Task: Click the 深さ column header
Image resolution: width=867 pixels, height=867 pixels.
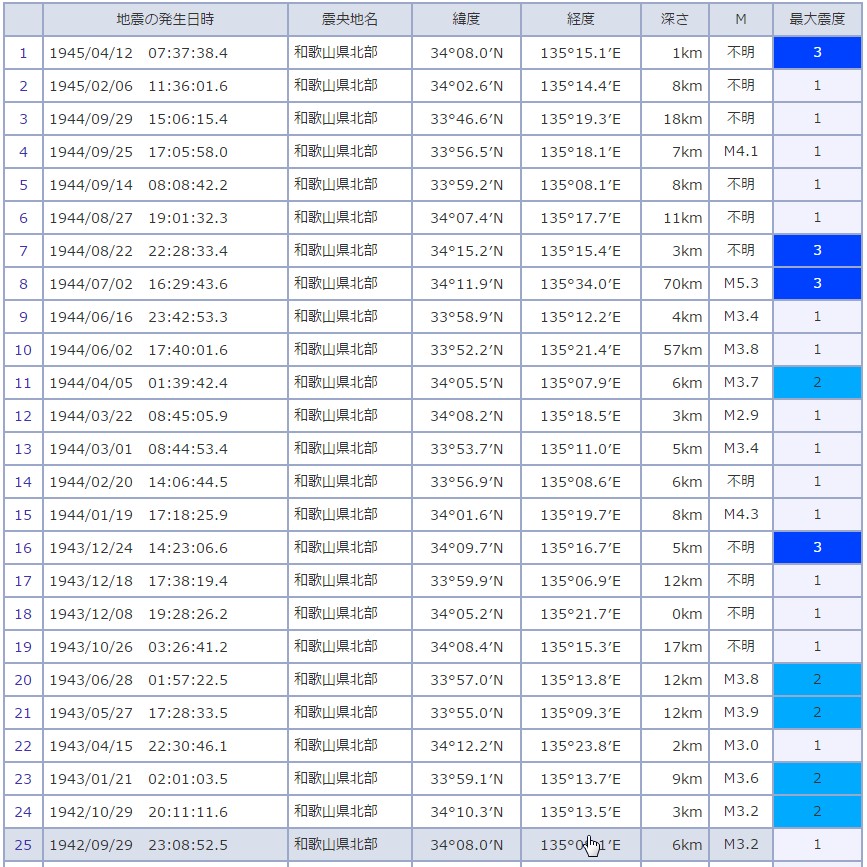Action: coord(675,19)
